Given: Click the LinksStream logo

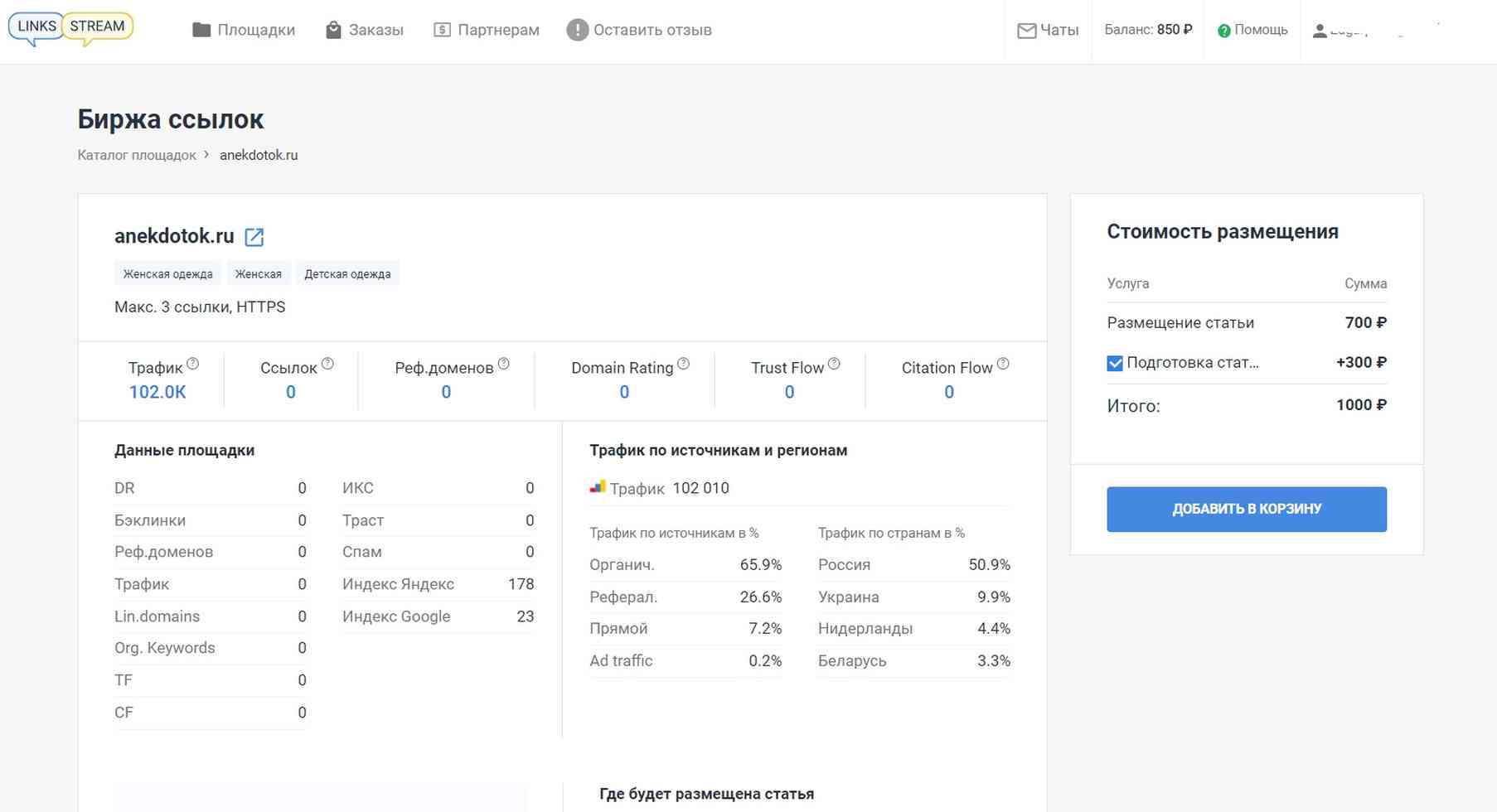Looking at the screenshot, I should pyautogui.click(x=70, y=28).
